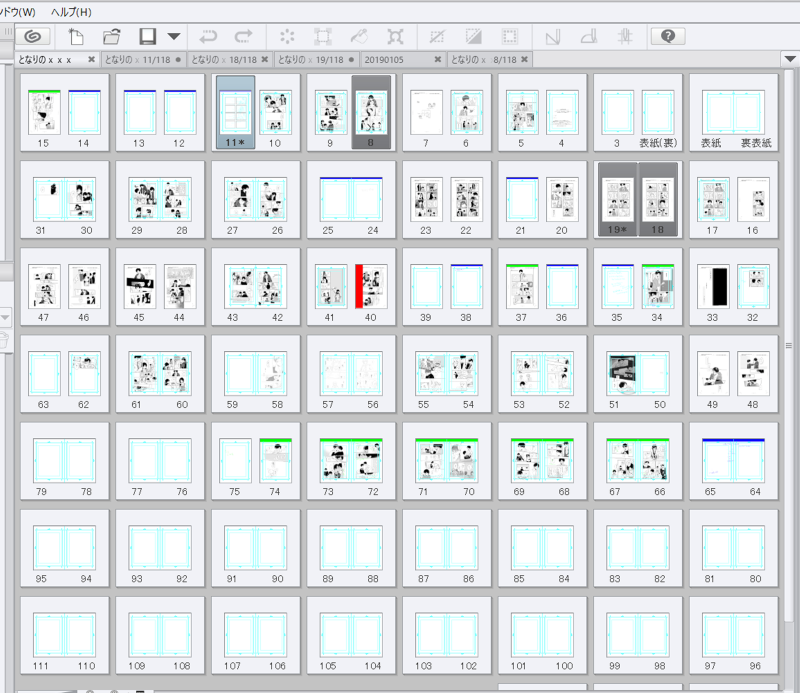The image size is (800, 693).
Task: Select page 51 thumbnail
Action: click(x=622, y=374)
